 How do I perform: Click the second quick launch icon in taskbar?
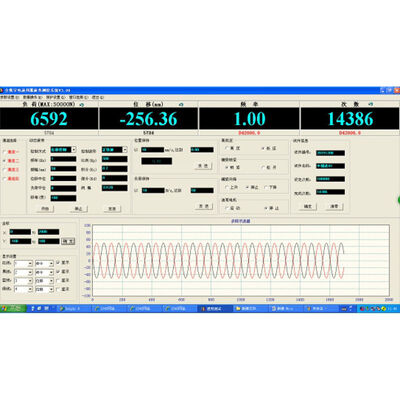coord(39,309)
